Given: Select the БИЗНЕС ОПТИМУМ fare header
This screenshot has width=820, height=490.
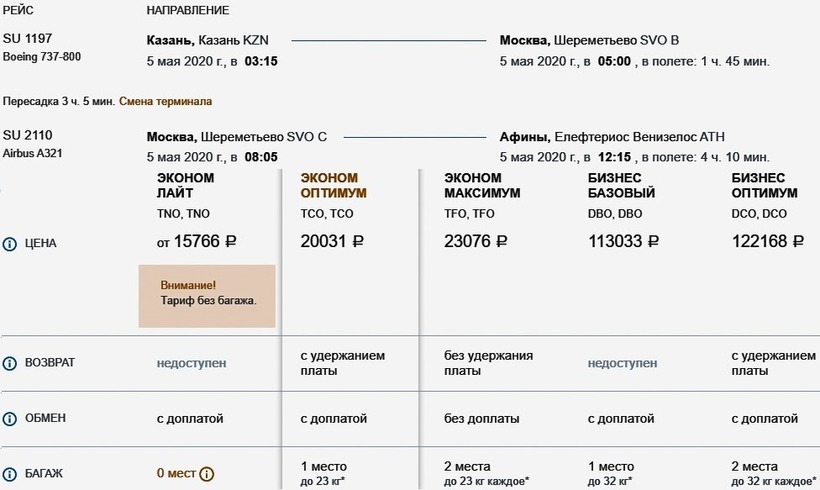Looking at the screenshot, I should pyautogui.click(x=764, y=185).
